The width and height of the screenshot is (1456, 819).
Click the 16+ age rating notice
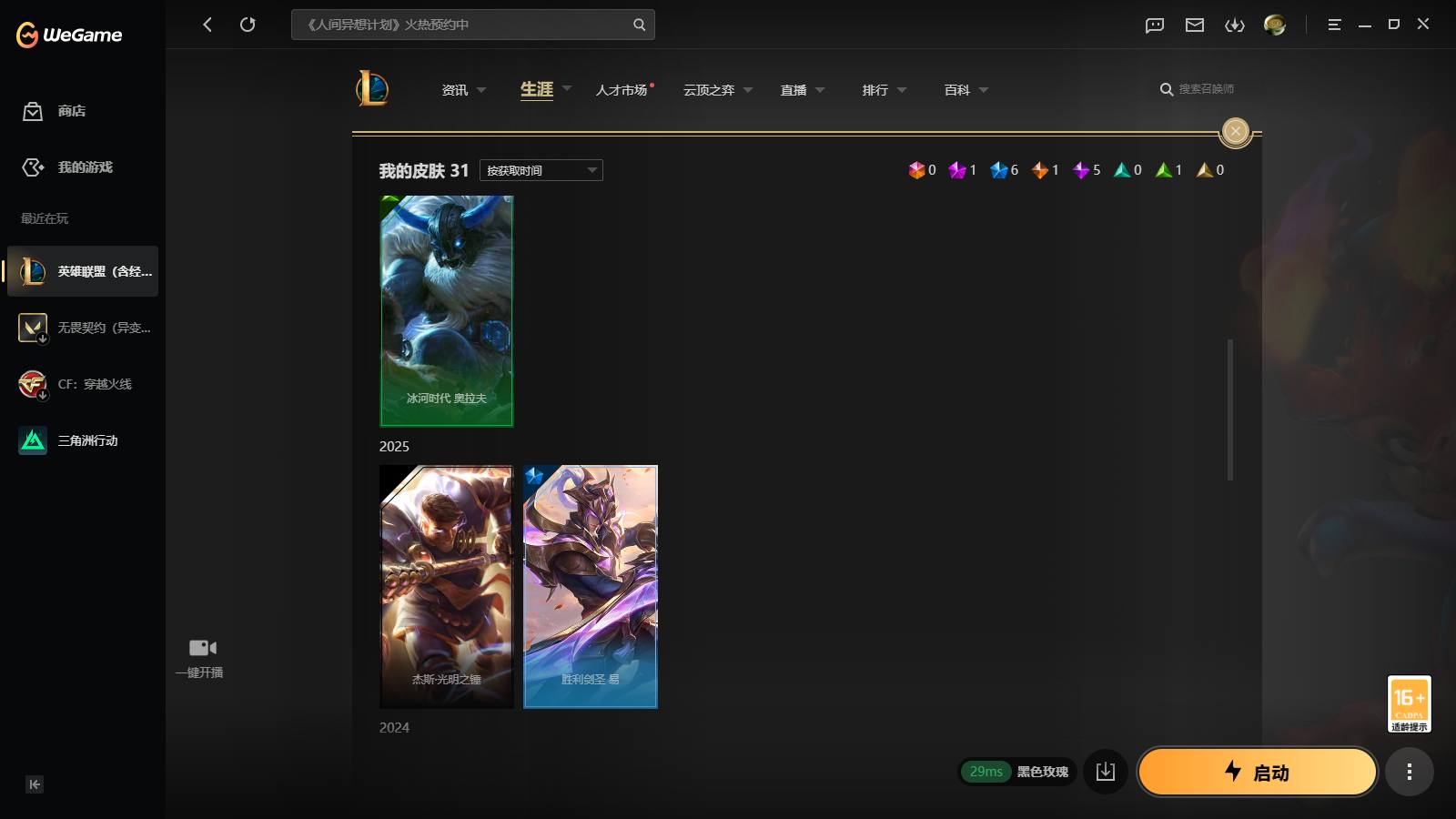[1410, 703]
